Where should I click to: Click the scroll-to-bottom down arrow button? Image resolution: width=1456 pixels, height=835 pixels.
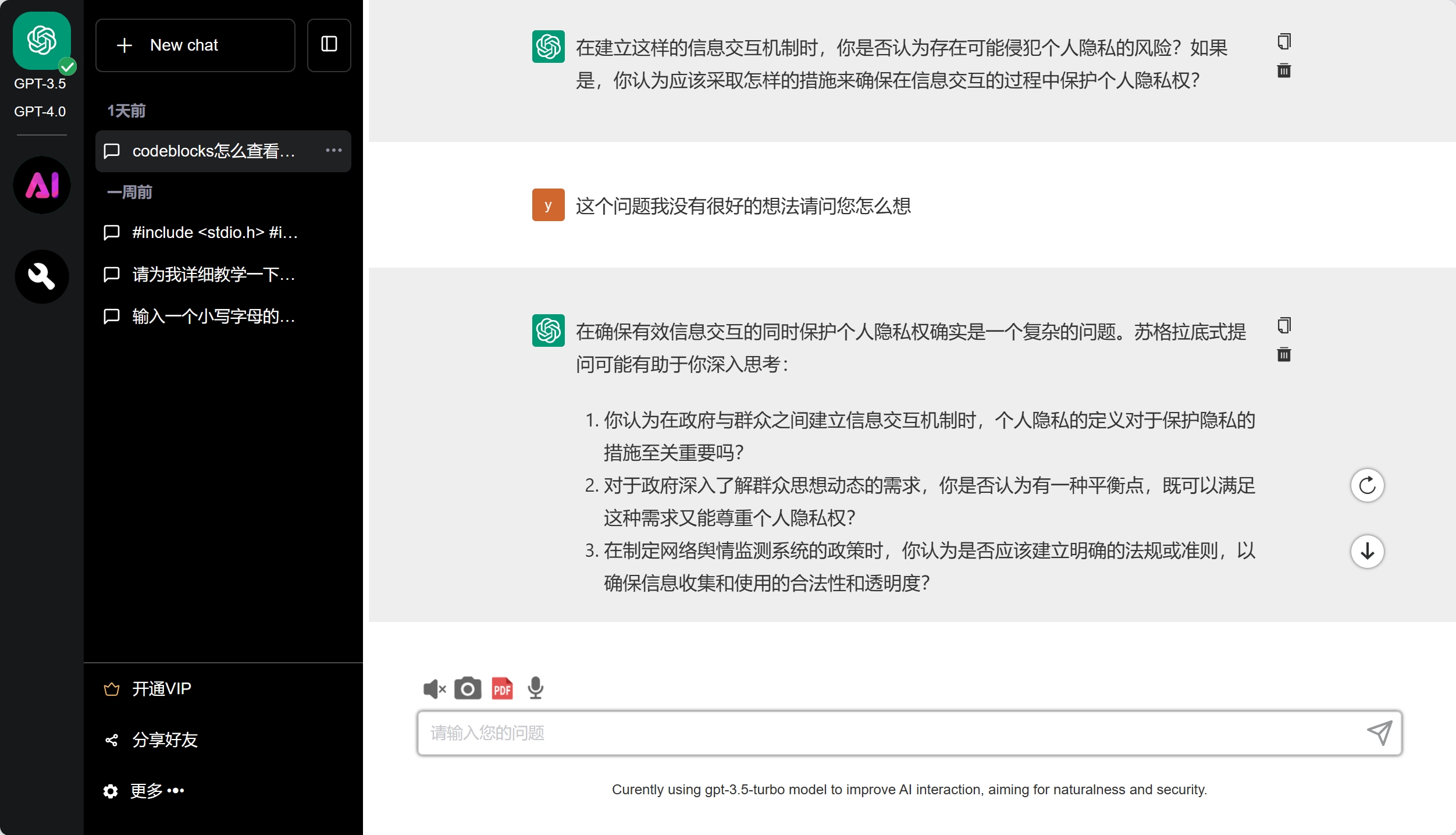(x=1367, y=551)
